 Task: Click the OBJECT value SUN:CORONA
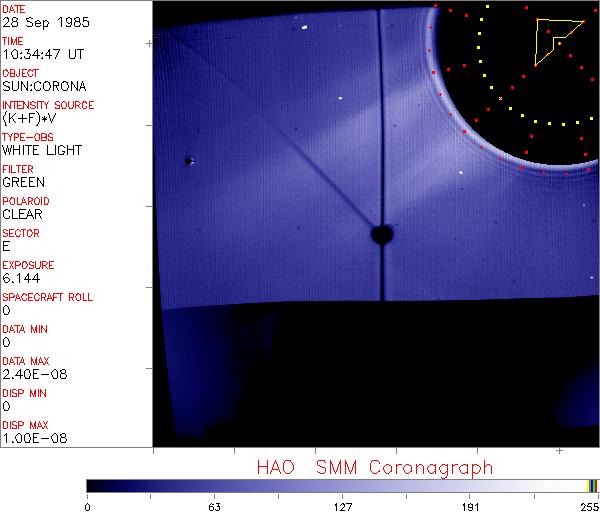coord(44,87)
